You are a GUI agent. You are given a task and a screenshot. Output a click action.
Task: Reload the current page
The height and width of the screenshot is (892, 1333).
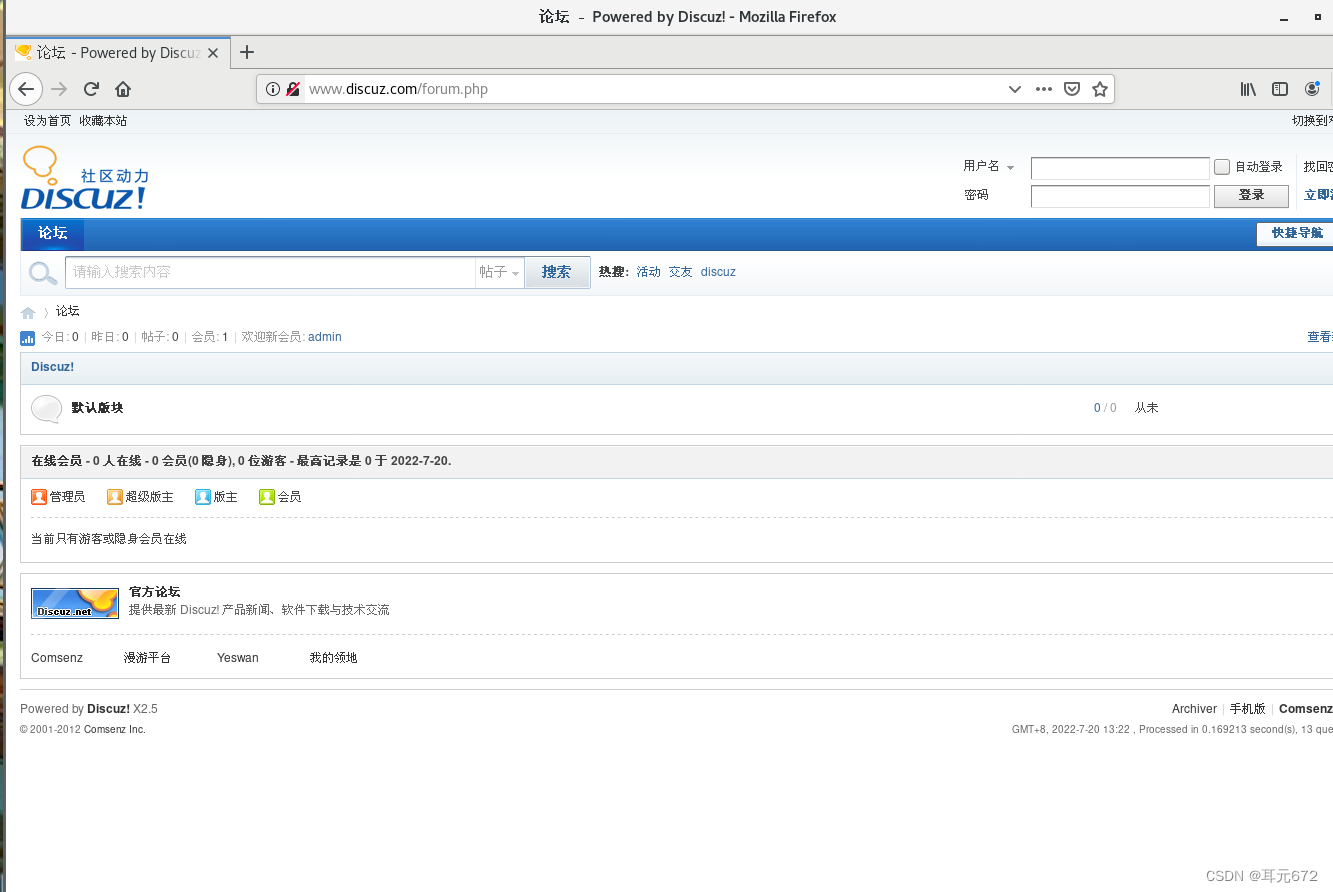[91, 89]
